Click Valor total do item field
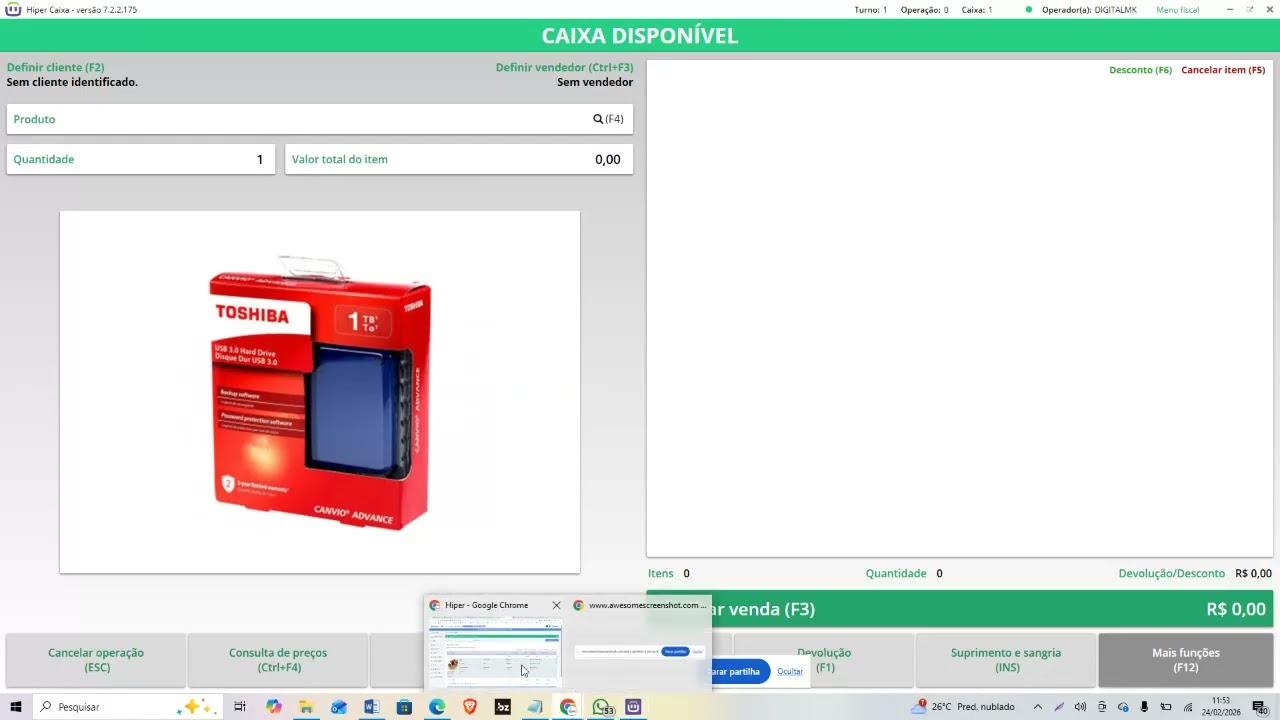This screenshot has height=720, width=1280. click(459, 159)
